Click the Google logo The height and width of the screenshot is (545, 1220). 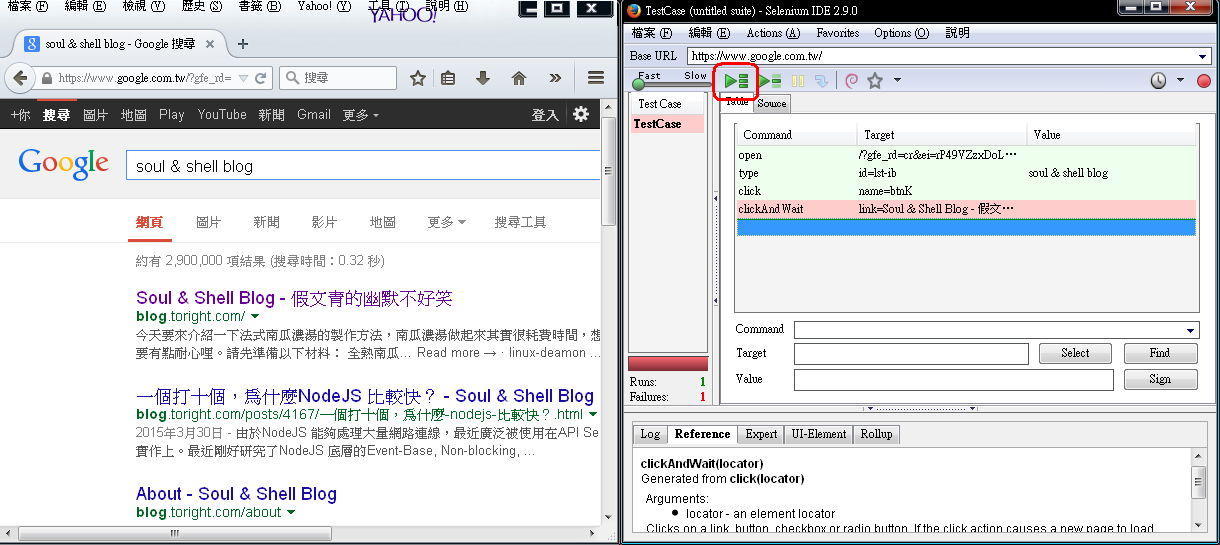pos(63,163)
